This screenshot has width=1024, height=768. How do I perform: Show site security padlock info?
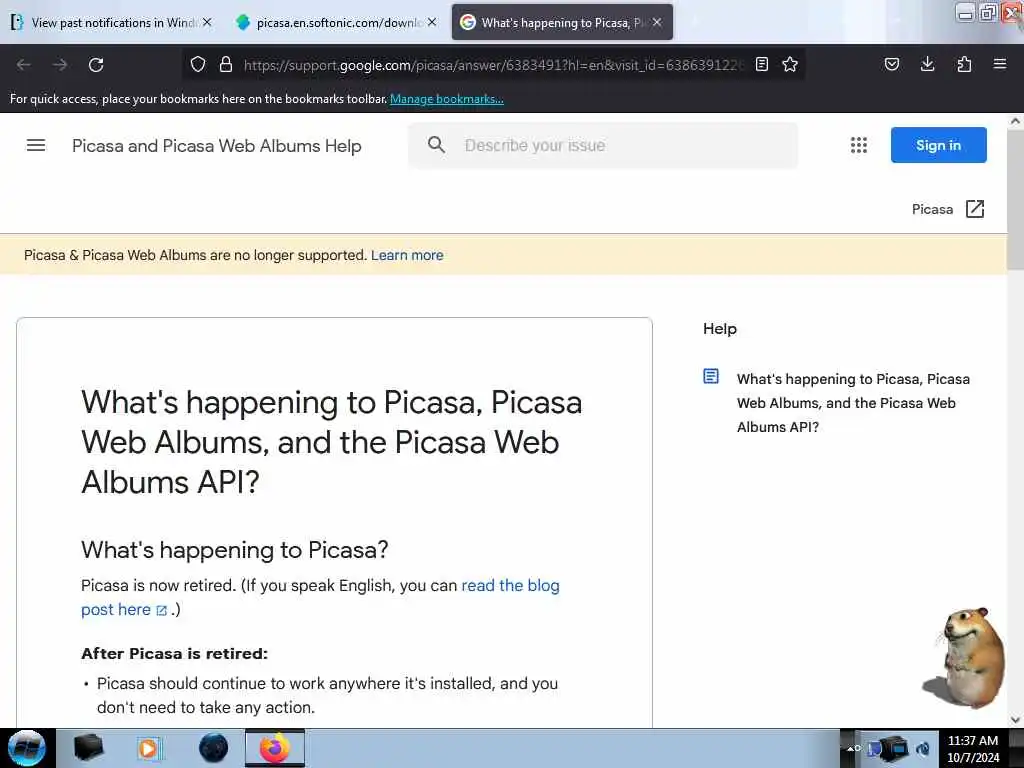point(226,64)
